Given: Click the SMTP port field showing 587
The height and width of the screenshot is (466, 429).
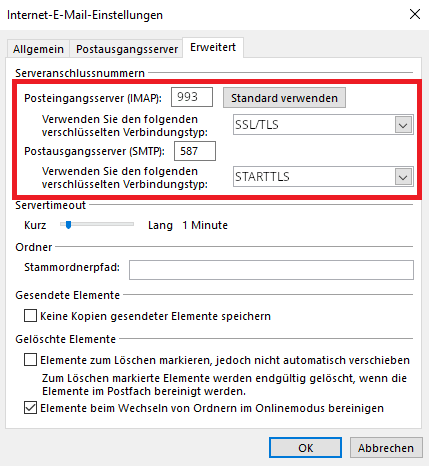Looking at the screenshot, I should [195, 151].
